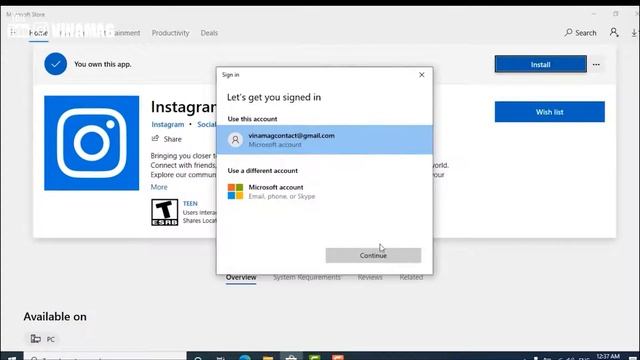Screen dimensions: 640x360
Task: Open the more options ellipsis beside Install
Action: 596,64
